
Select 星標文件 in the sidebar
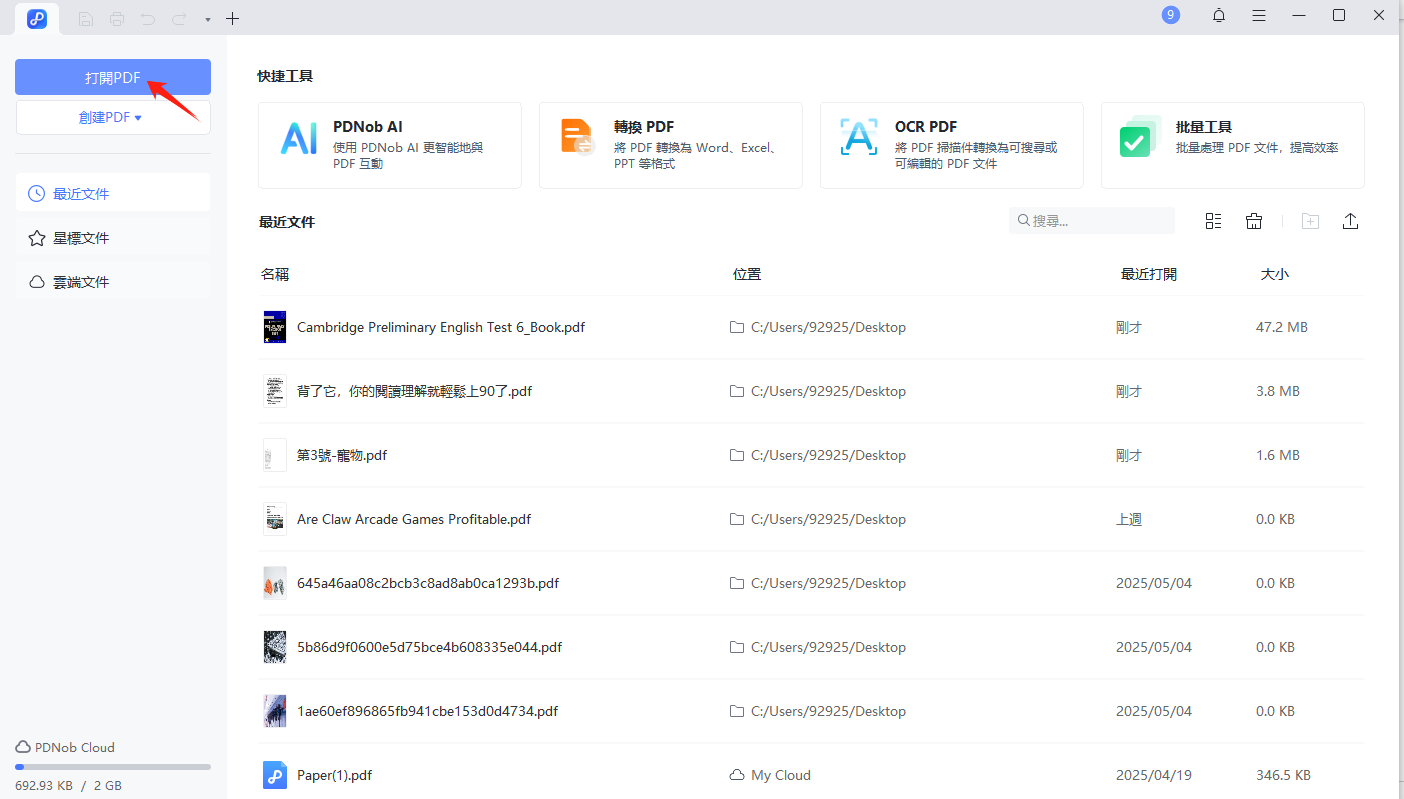pyautogui.click(x=81, y=238)
